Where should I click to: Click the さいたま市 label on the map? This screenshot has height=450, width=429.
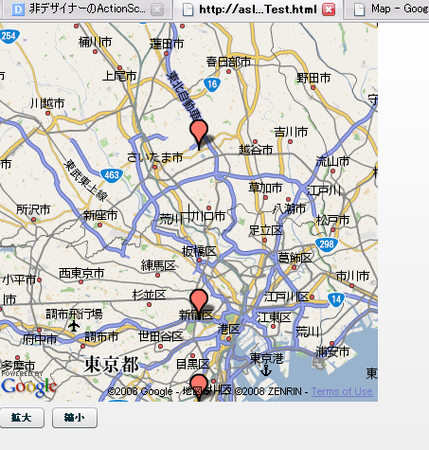pos(155,157)
